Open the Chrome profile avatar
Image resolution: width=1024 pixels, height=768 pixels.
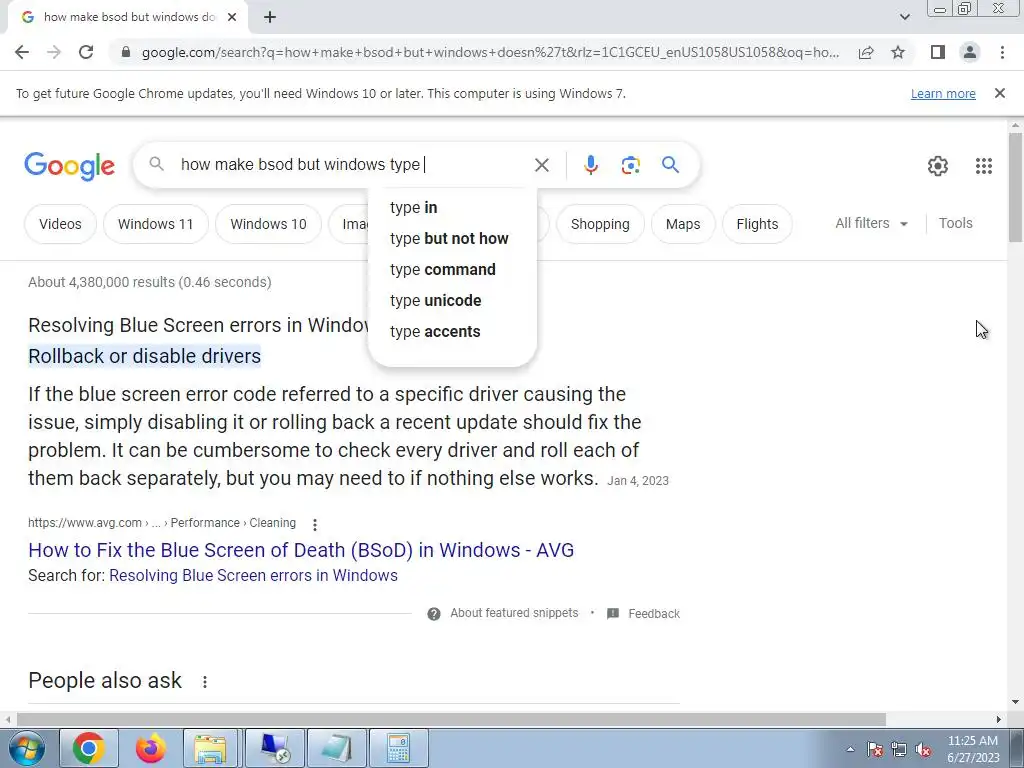pyautogui.click(x=970, y=52)
